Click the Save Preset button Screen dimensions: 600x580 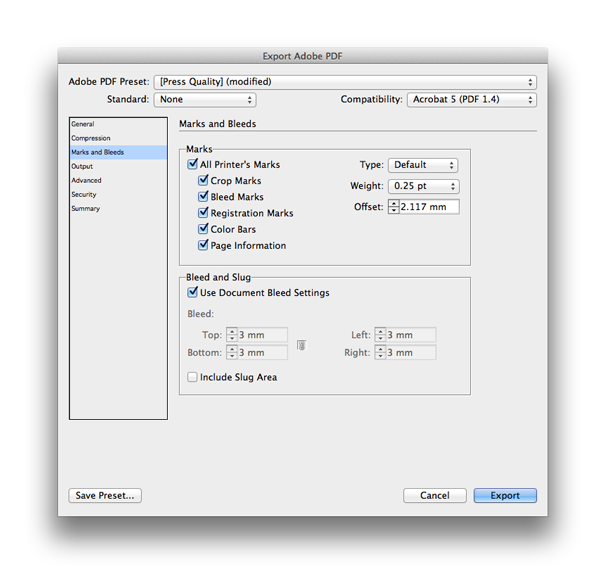[105, 495]
